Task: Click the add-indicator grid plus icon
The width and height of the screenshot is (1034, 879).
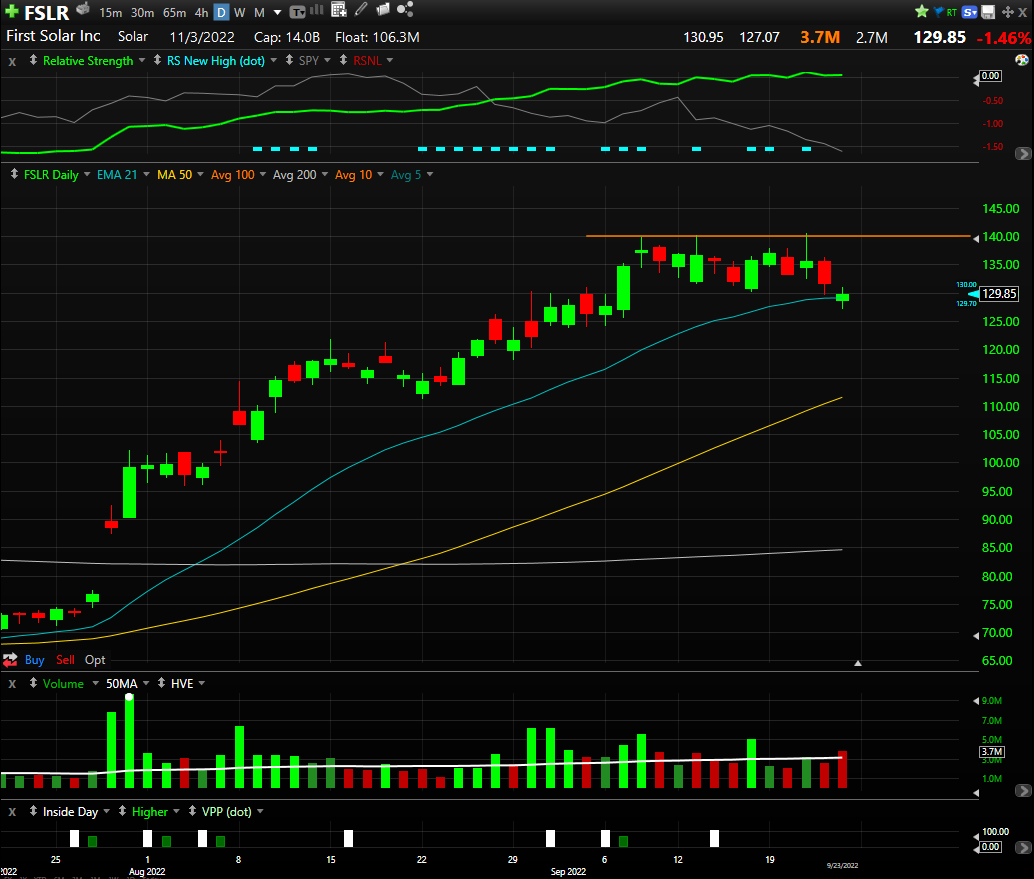Action: (338, 9)
